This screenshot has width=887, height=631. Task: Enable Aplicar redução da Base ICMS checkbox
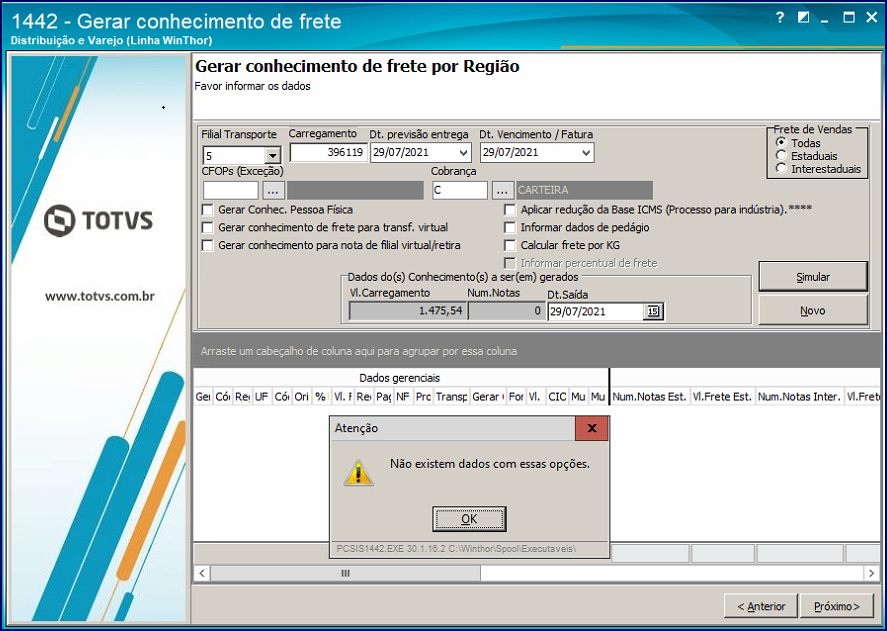coord(510,210)
